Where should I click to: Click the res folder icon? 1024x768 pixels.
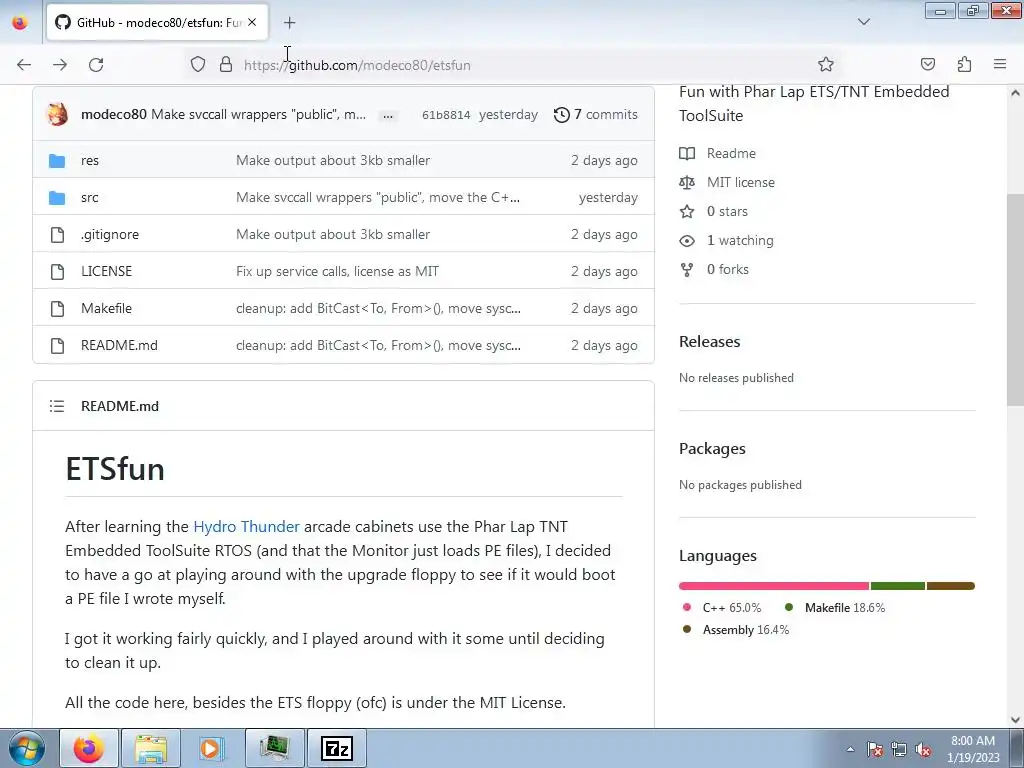[x=57, y=161]
